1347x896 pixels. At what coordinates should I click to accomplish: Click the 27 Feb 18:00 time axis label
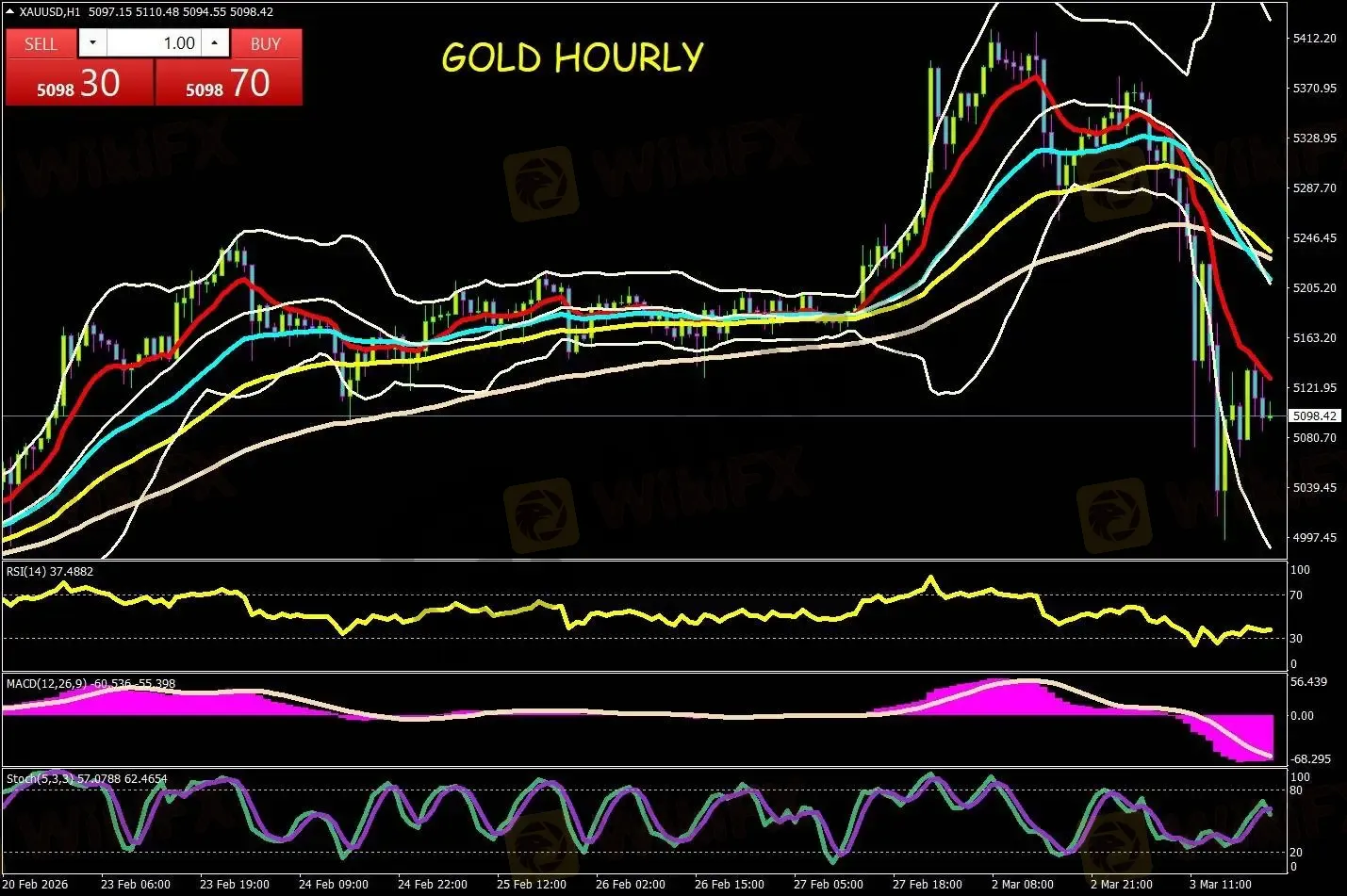click(927, 885)
